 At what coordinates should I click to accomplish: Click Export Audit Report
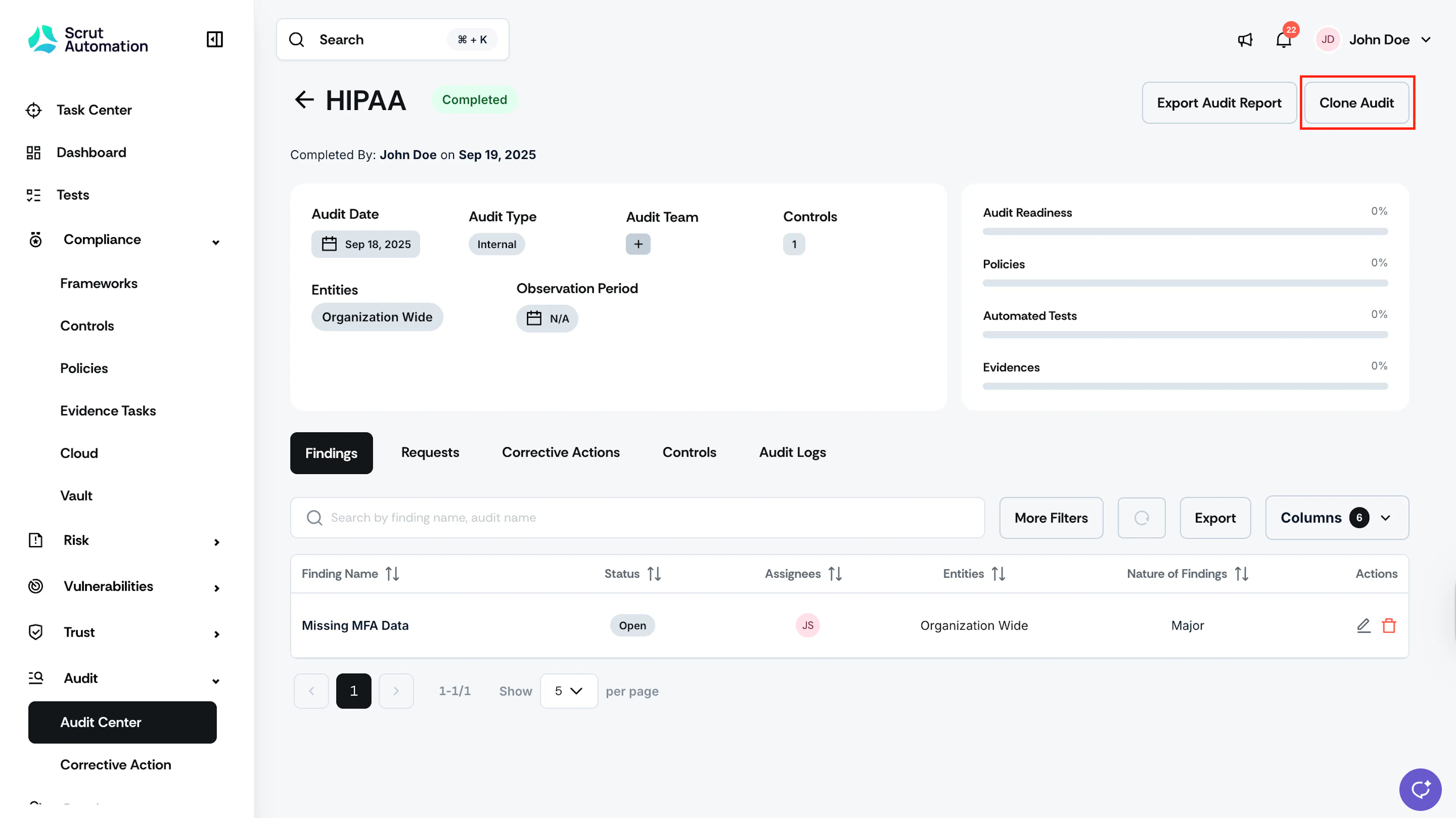[1219, 103]
